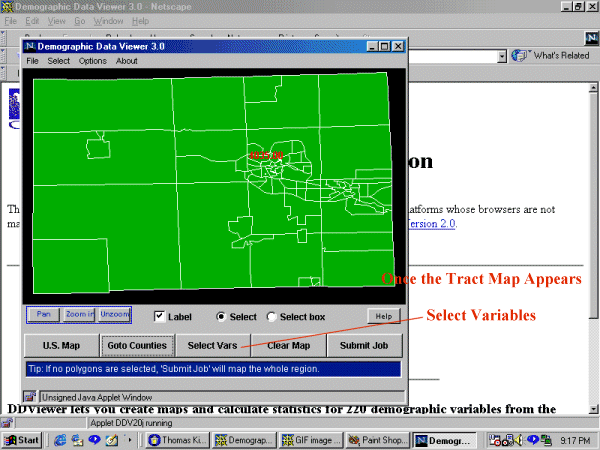This screenshot has width=600, height=450.
Task: Switch to Paint Shop taskbar item
Action: [x=378, y=440]
